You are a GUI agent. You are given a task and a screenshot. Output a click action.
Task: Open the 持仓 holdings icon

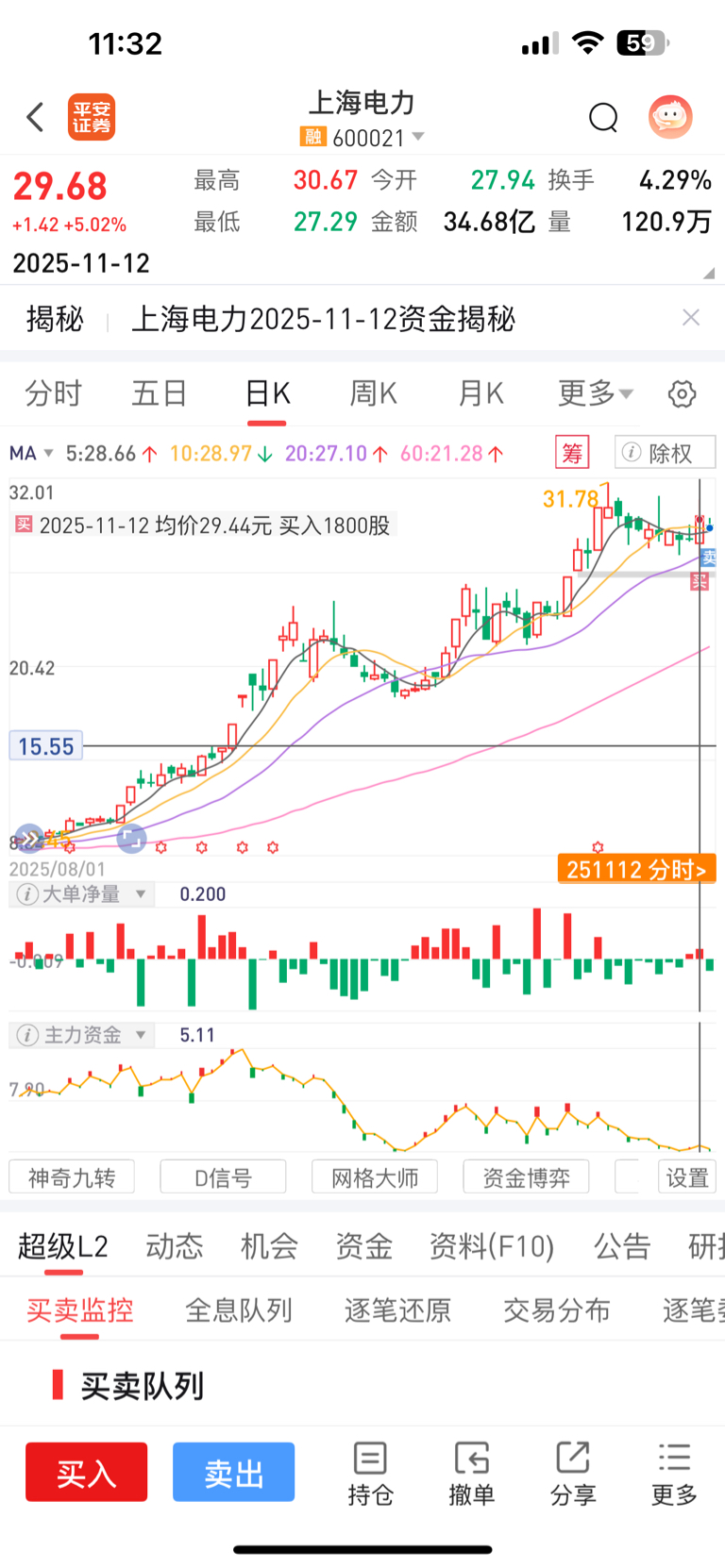[370, 1474]
